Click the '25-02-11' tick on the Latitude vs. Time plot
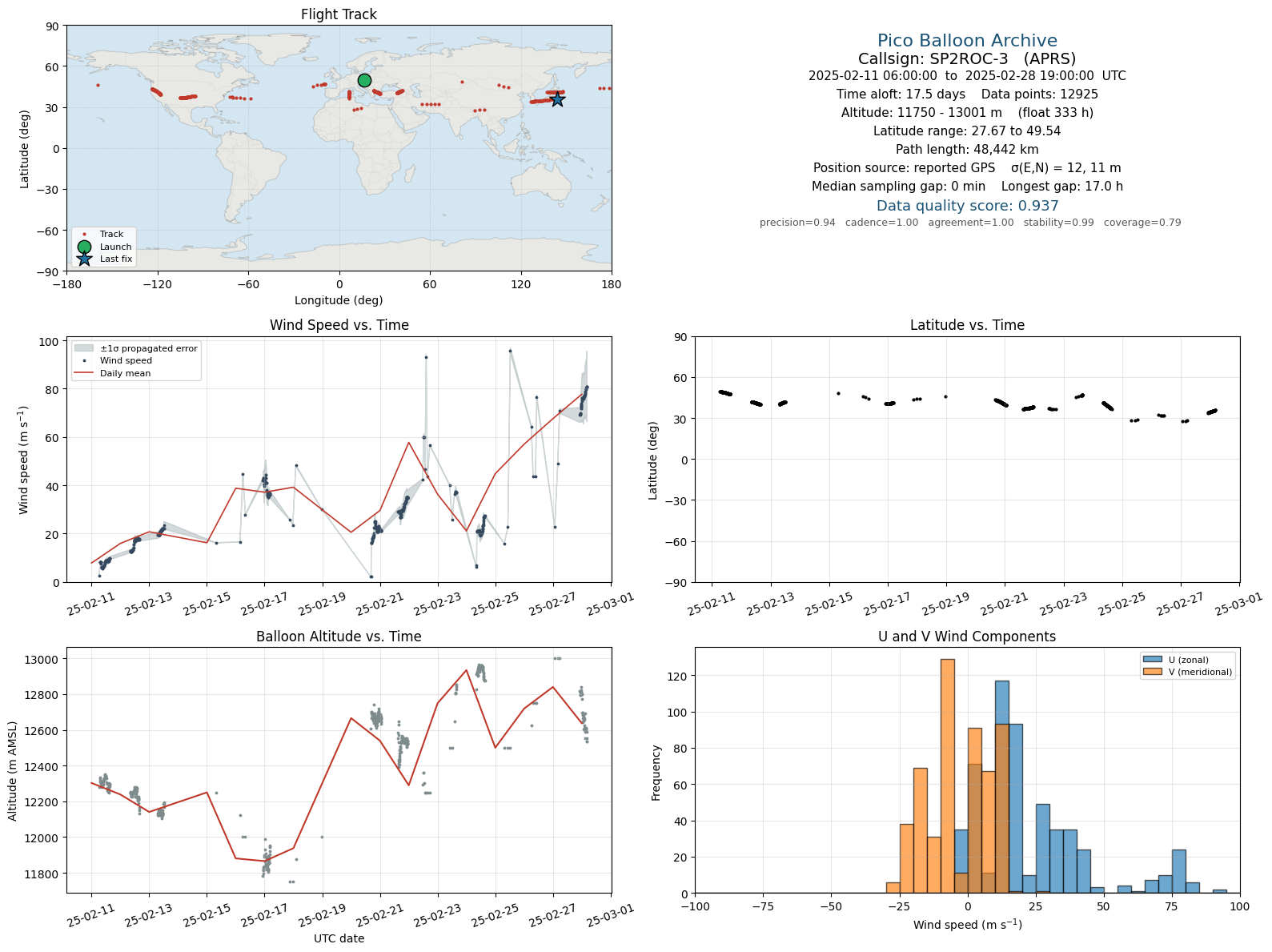1272x952 pixels. coord(711,603)
